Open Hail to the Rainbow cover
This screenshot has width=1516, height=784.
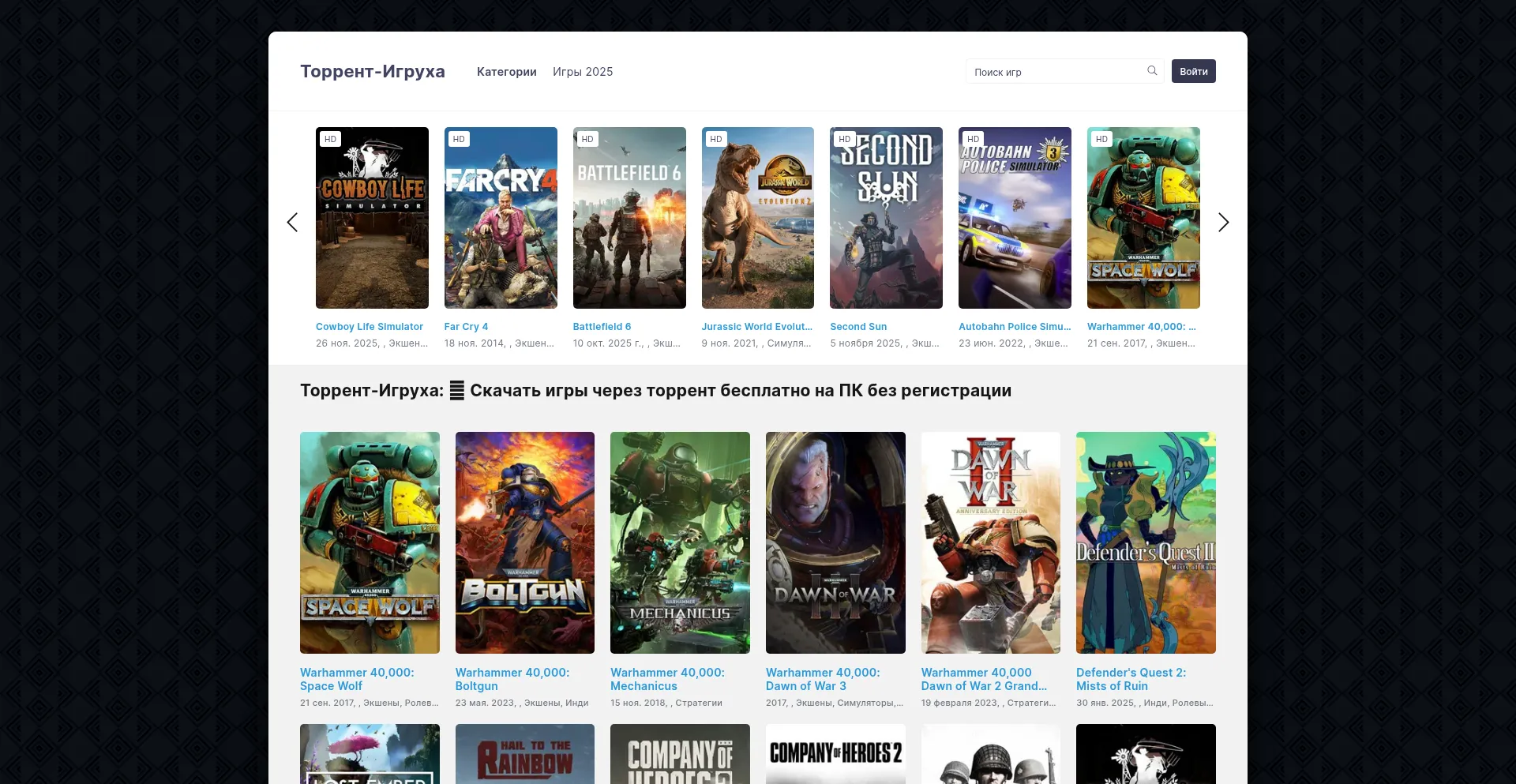point(524,754)
